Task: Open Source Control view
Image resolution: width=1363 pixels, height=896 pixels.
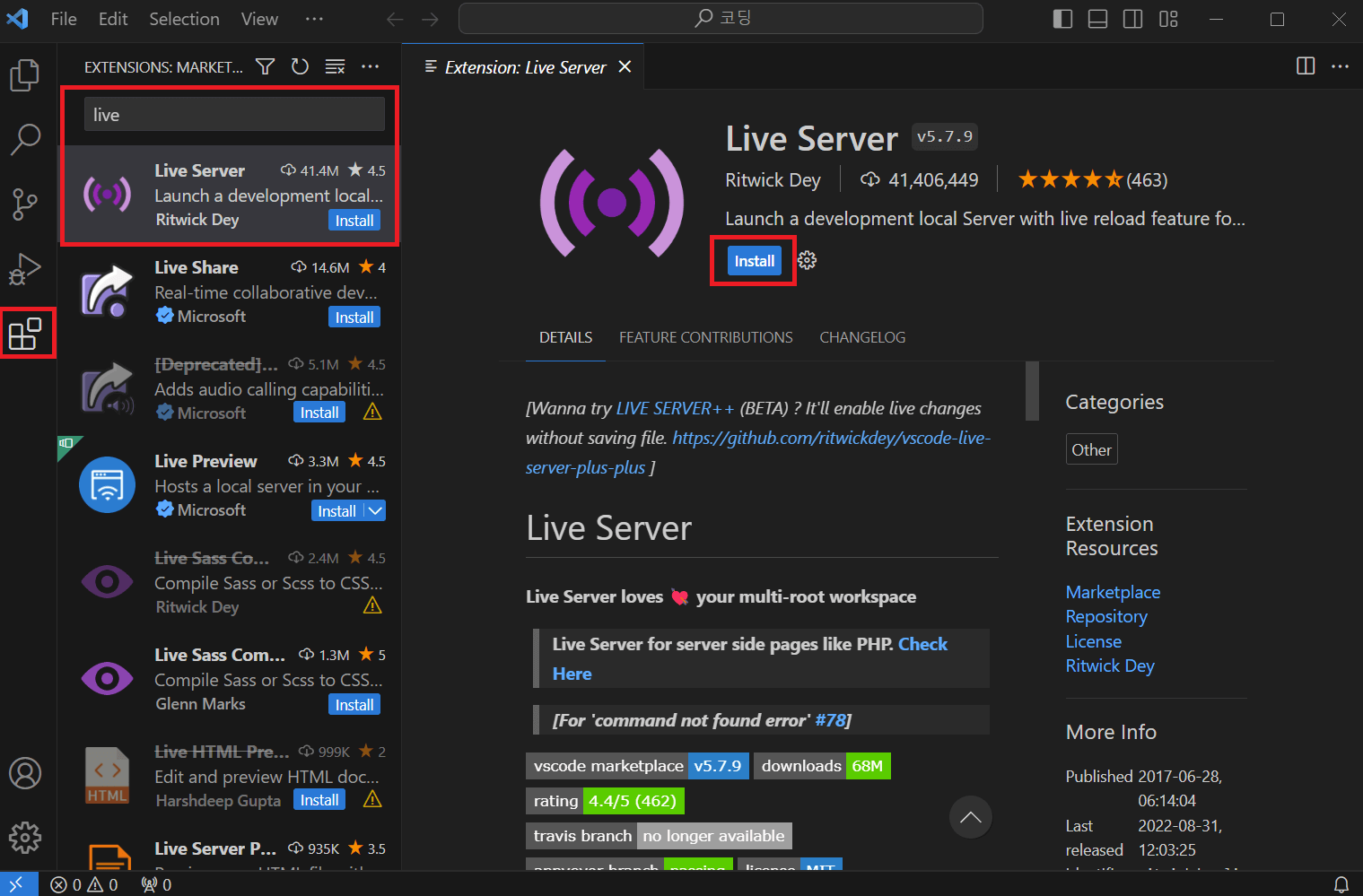Action: (x=25, y=204)
